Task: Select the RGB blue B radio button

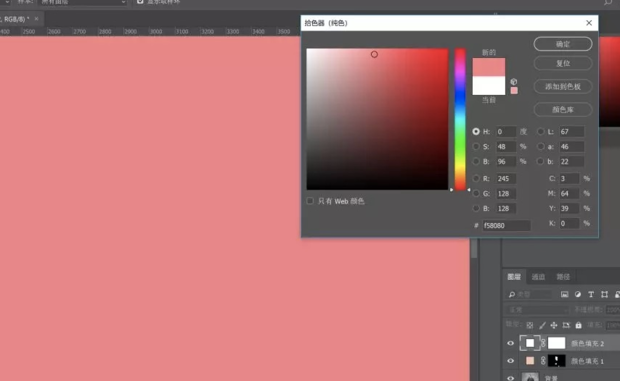Action: pyautogui.click(x=476, y=208)
